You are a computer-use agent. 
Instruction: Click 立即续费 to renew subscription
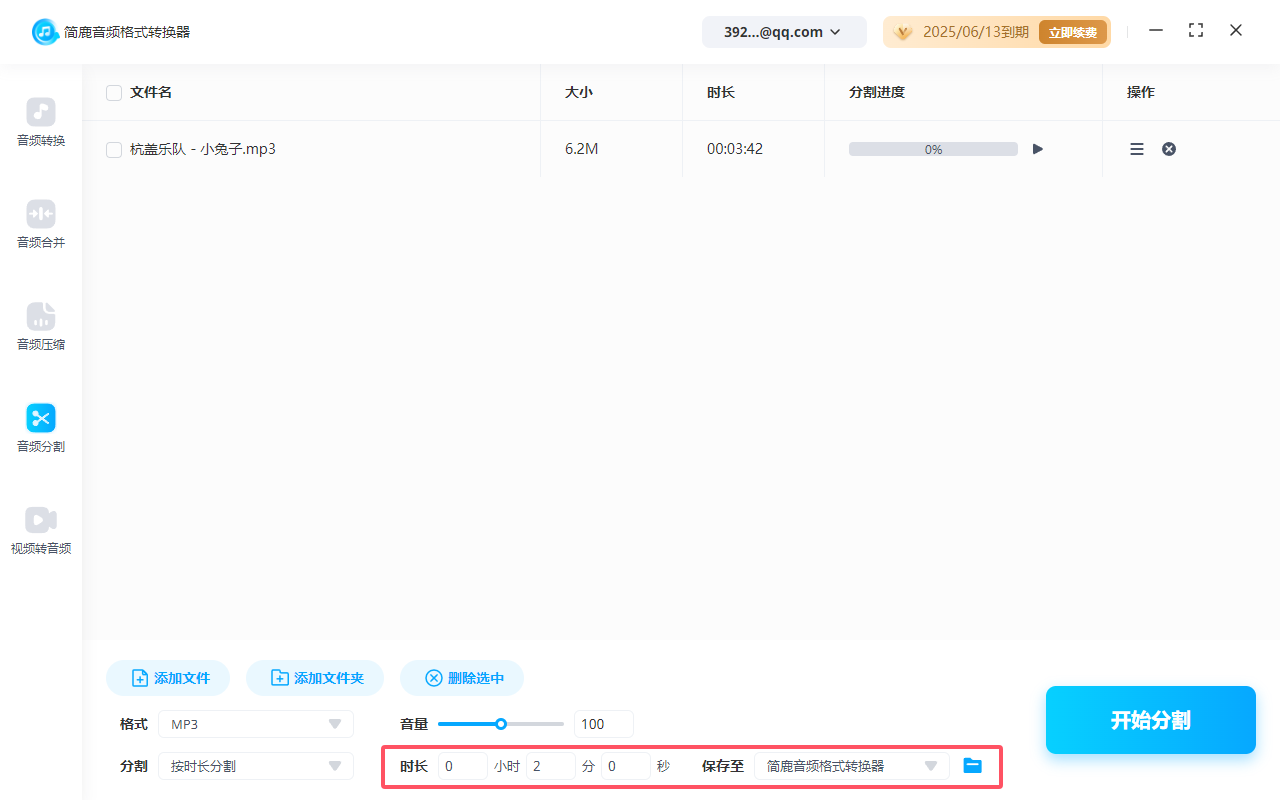(x=1072, y=31)
